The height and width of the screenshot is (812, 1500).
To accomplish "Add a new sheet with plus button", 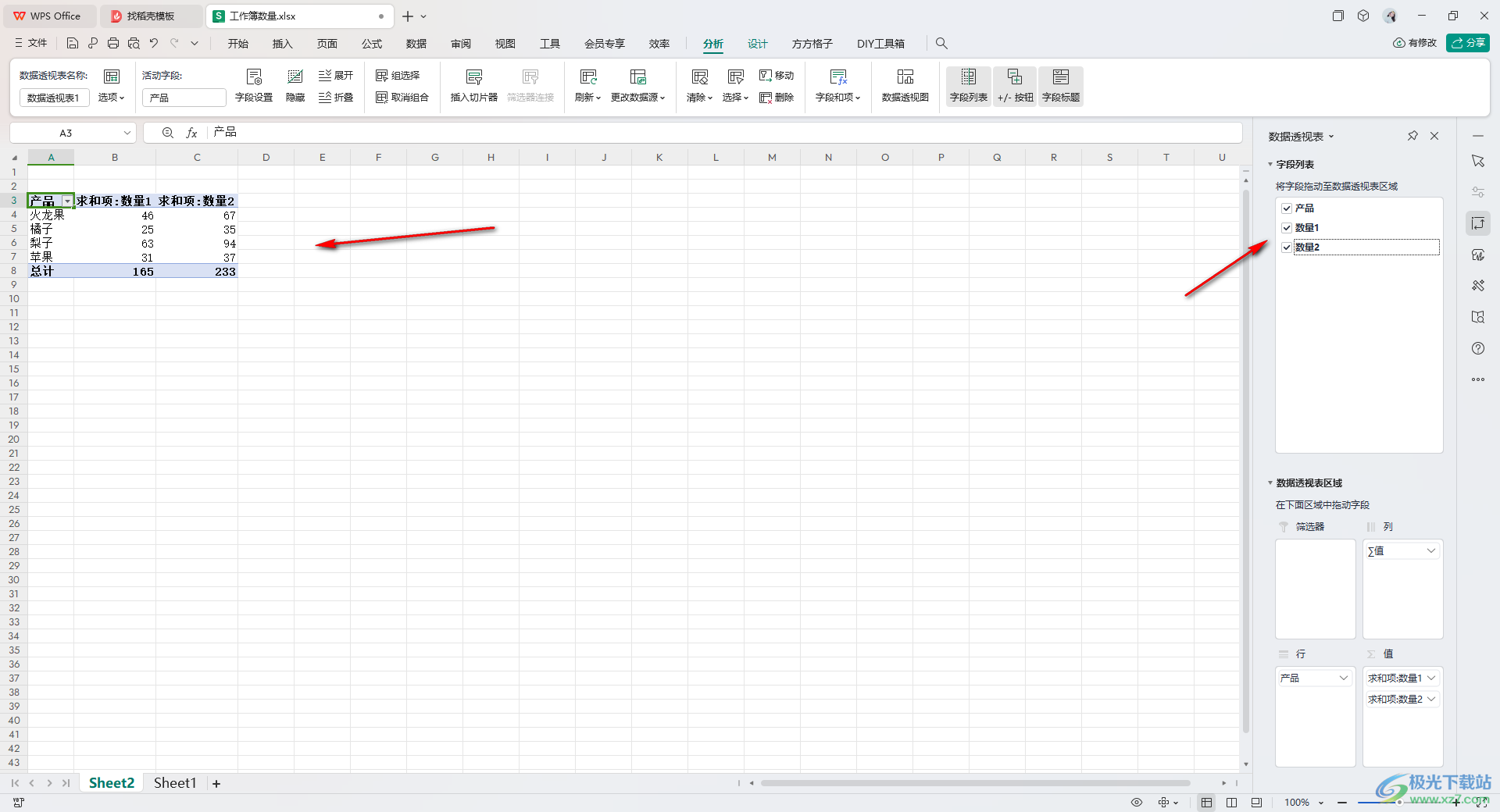I will point(216,784).
